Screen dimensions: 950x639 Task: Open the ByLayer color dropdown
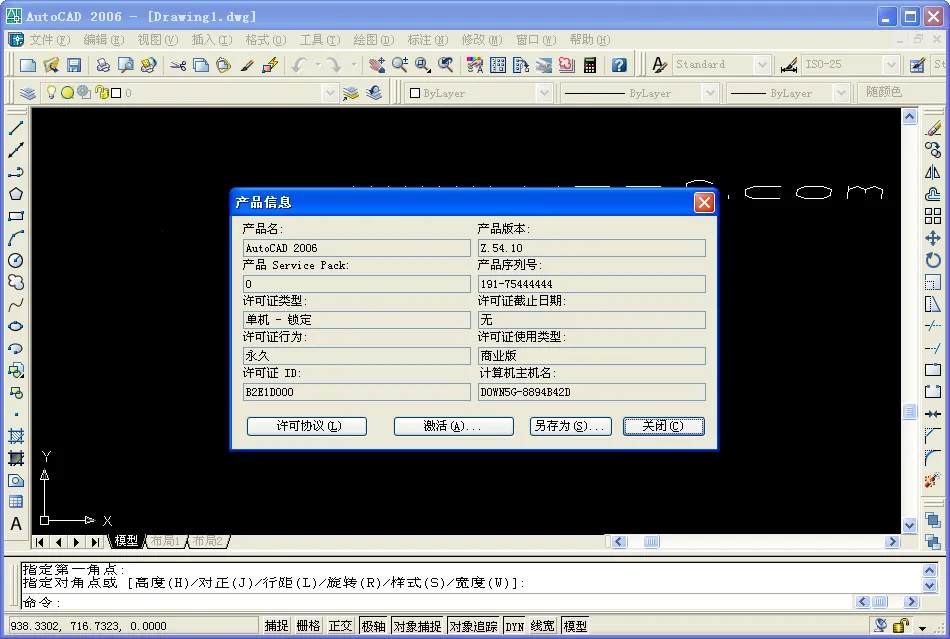545,92
